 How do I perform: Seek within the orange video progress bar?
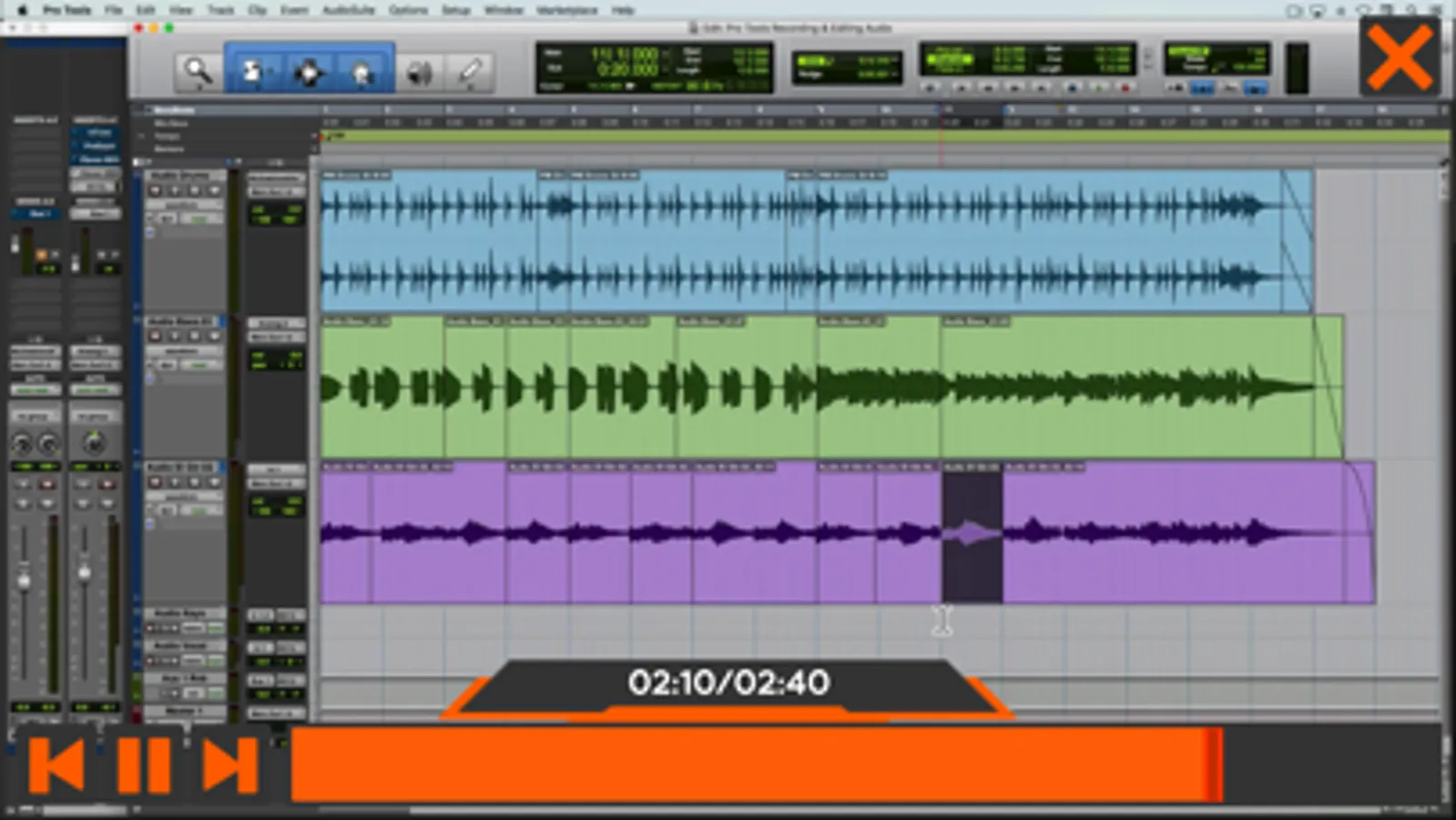point(758,764)
